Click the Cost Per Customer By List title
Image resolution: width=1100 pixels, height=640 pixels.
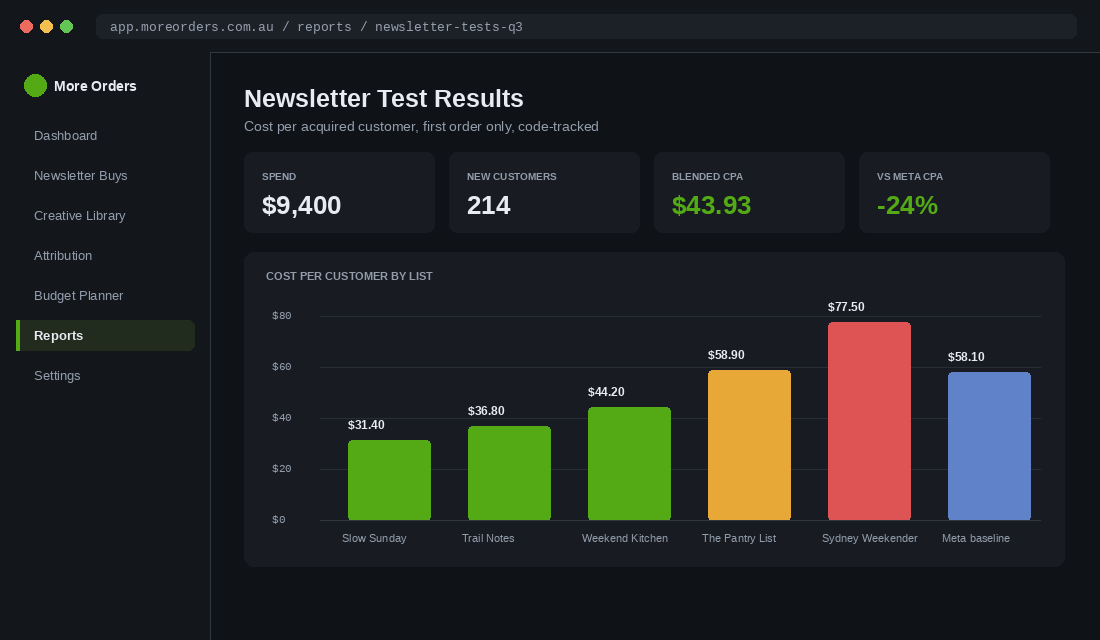pyautogui.click(x=349, y=276)
